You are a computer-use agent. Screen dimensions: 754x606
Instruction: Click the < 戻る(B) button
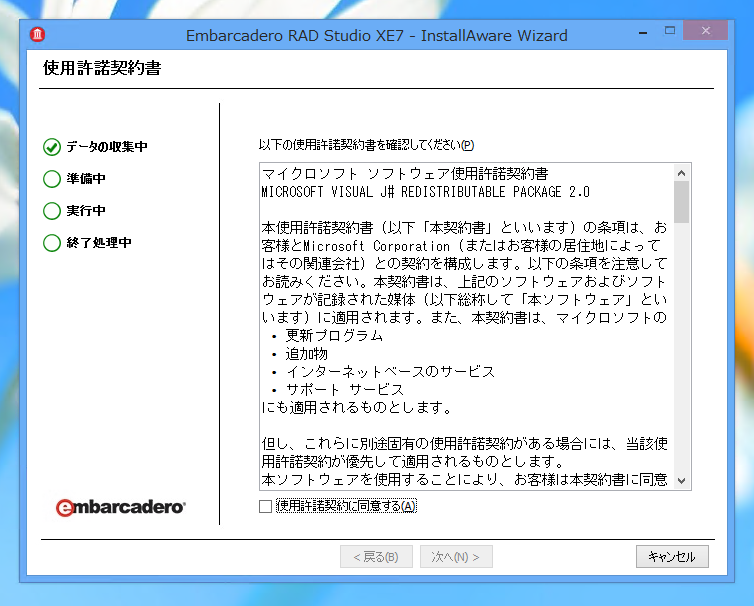coord(376,556)
